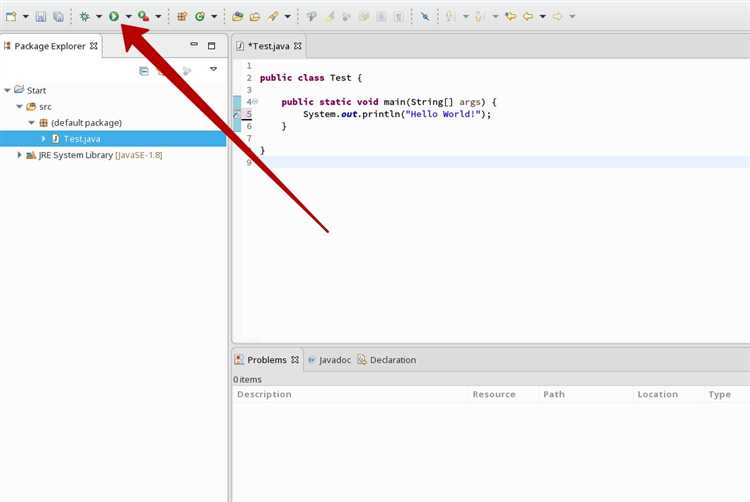Viewport: 750px width, 502px height.
Task: Expand the JRE System Library node
Action: pos(20,155)
